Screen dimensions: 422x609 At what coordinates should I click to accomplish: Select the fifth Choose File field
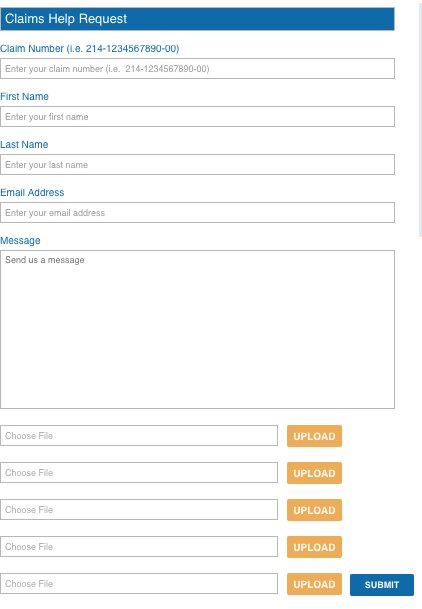coord(139,583)
